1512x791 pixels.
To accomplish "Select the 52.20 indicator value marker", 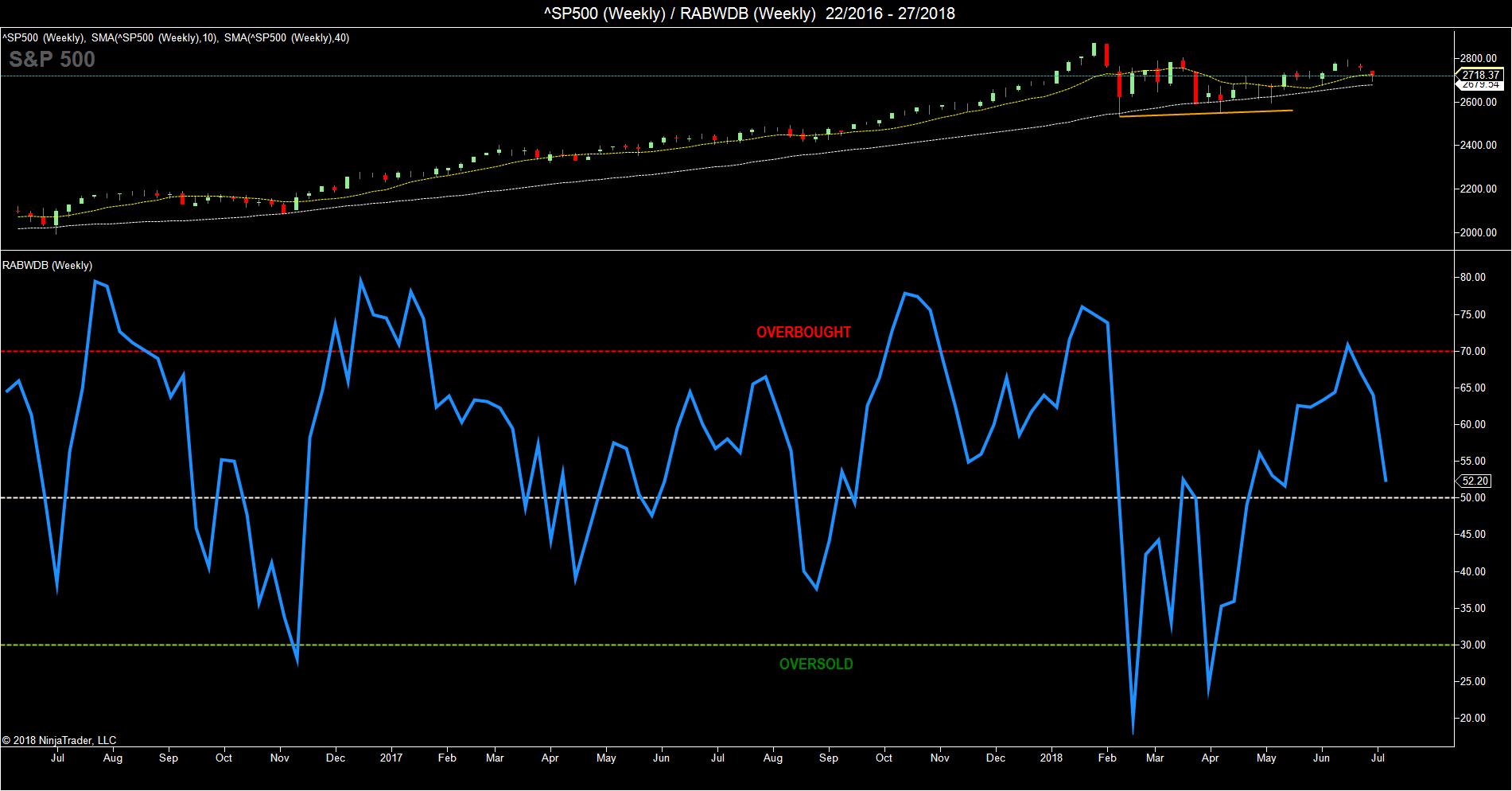I will click(1474, 481).
